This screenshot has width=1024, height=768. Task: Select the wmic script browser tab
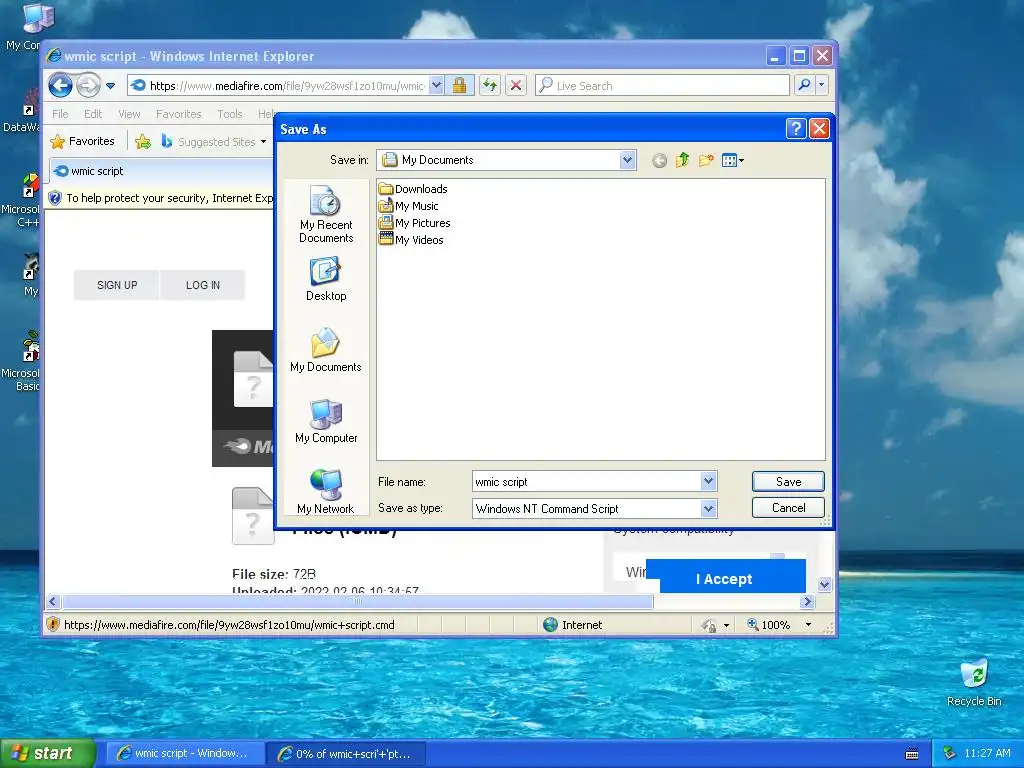[x=161, y=171]
